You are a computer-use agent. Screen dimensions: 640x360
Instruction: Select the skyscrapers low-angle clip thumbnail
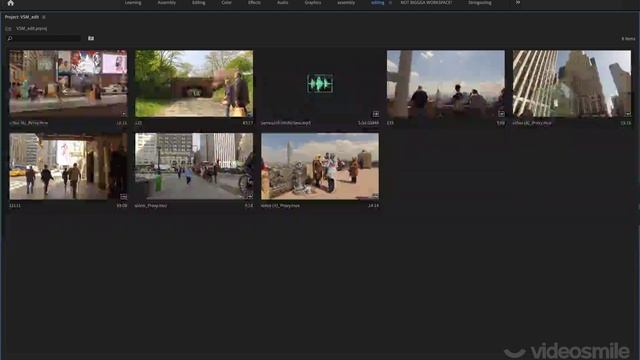point(572,84)
